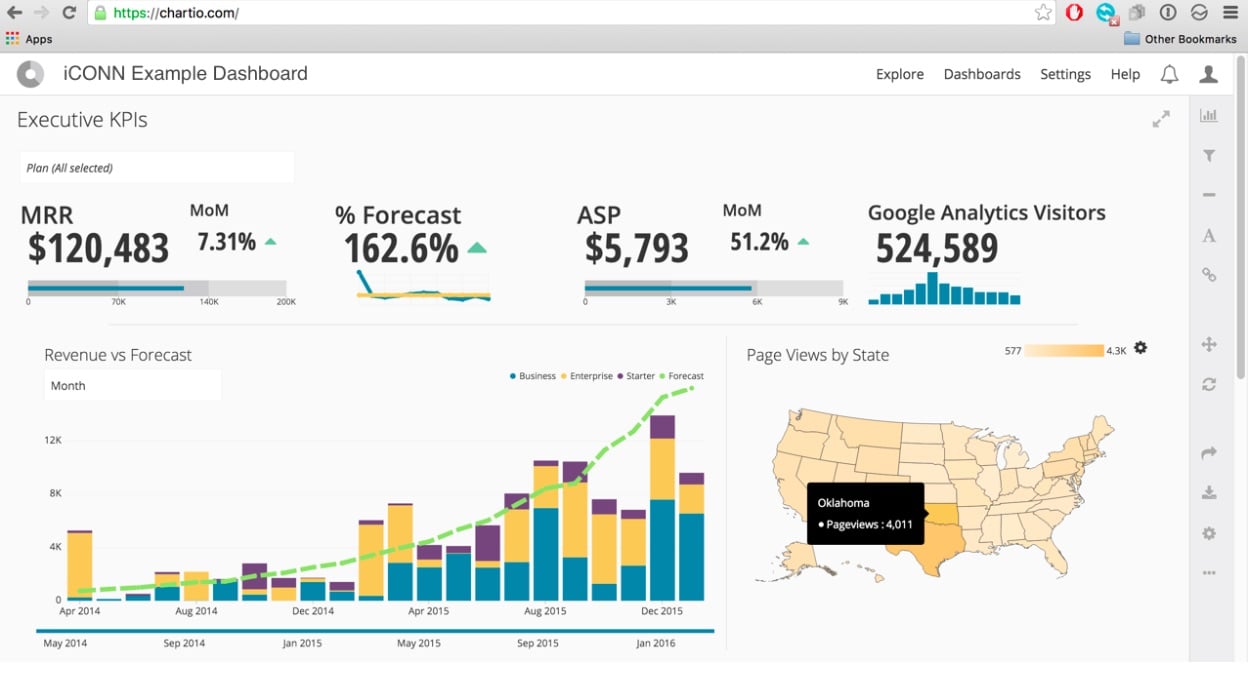The image size is (1248, 674).
Task: Open the notifications bell
Action: point(1169,73)
